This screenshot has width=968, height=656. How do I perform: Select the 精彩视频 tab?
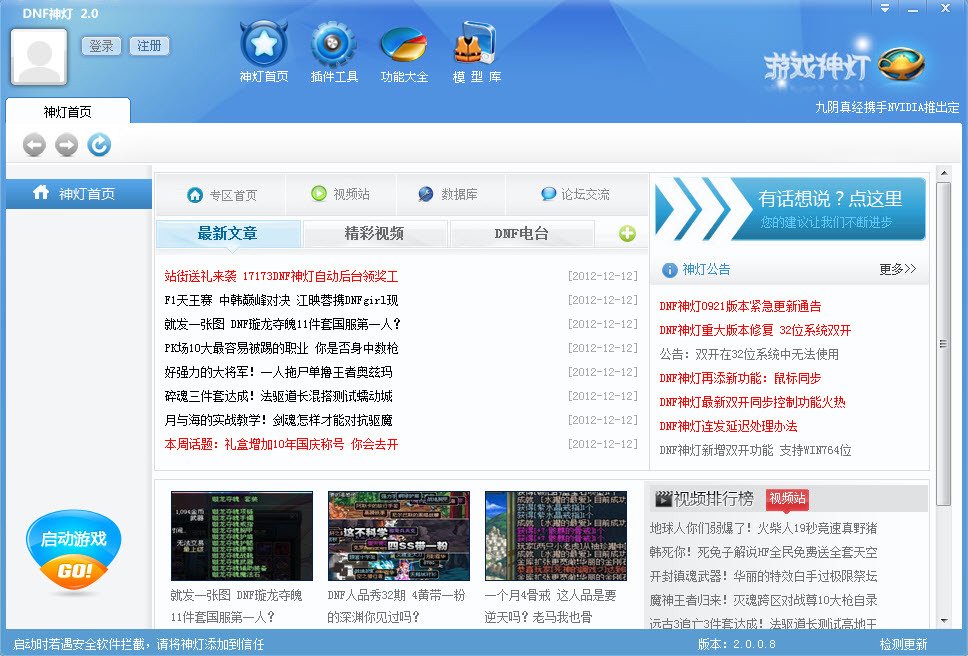(x=375, y=234)
